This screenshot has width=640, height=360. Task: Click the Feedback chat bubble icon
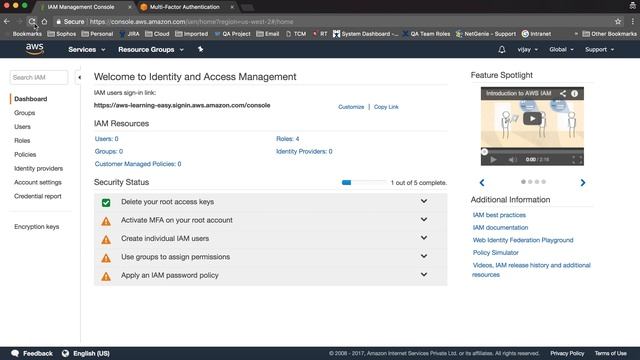(15, 353)
